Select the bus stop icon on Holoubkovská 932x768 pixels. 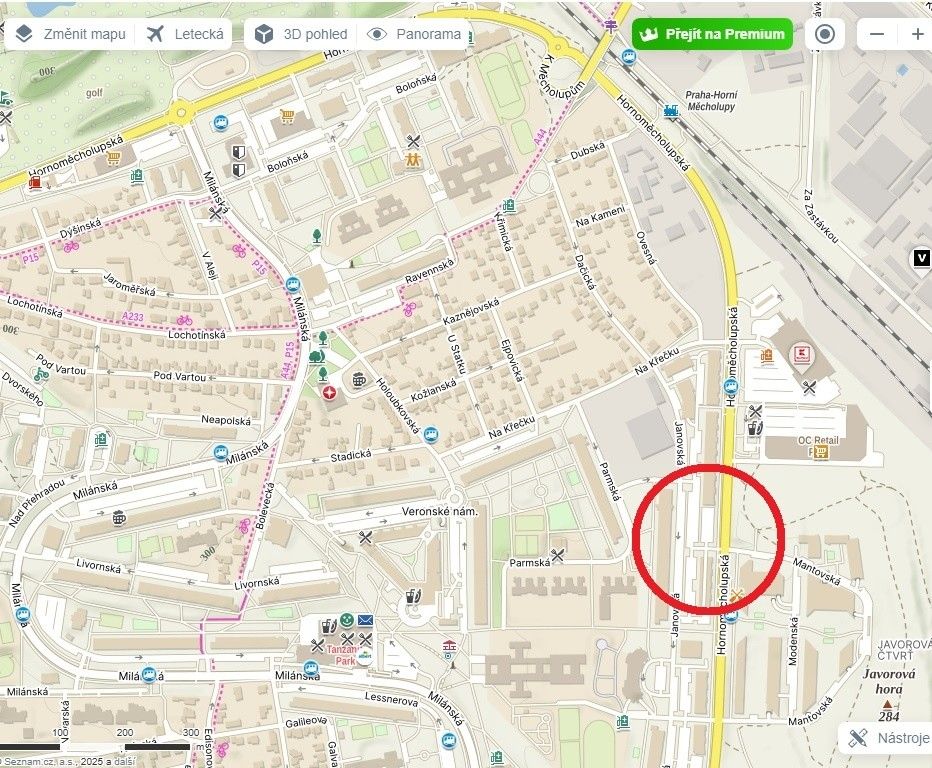pyautogui.click(x=430, y=435)
